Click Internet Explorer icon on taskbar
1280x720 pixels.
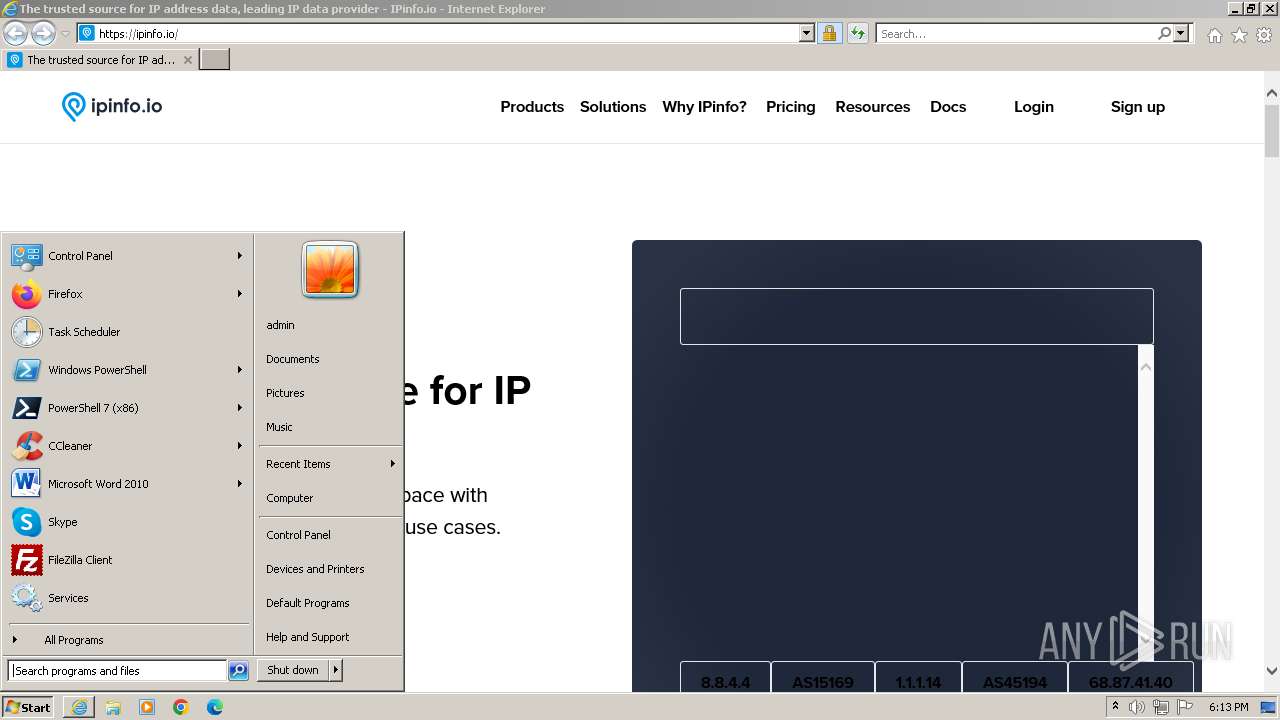click(x=79, y=707)
